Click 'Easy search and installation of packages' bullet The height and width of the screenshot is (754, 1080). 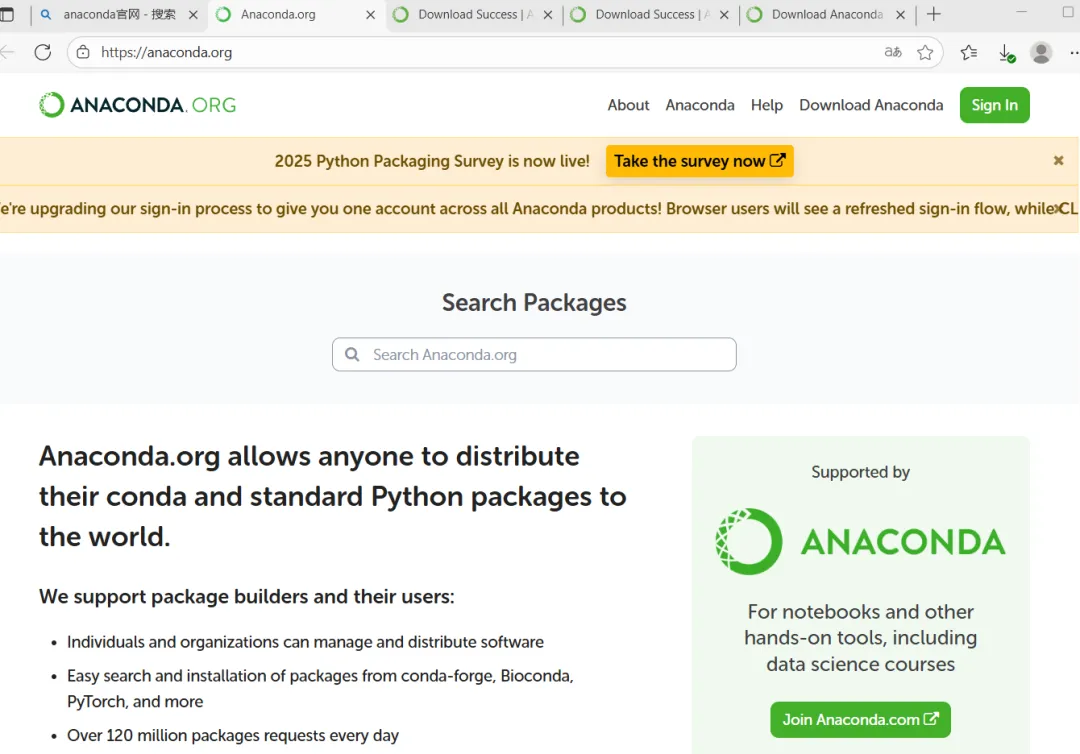(x=320, y=689)
